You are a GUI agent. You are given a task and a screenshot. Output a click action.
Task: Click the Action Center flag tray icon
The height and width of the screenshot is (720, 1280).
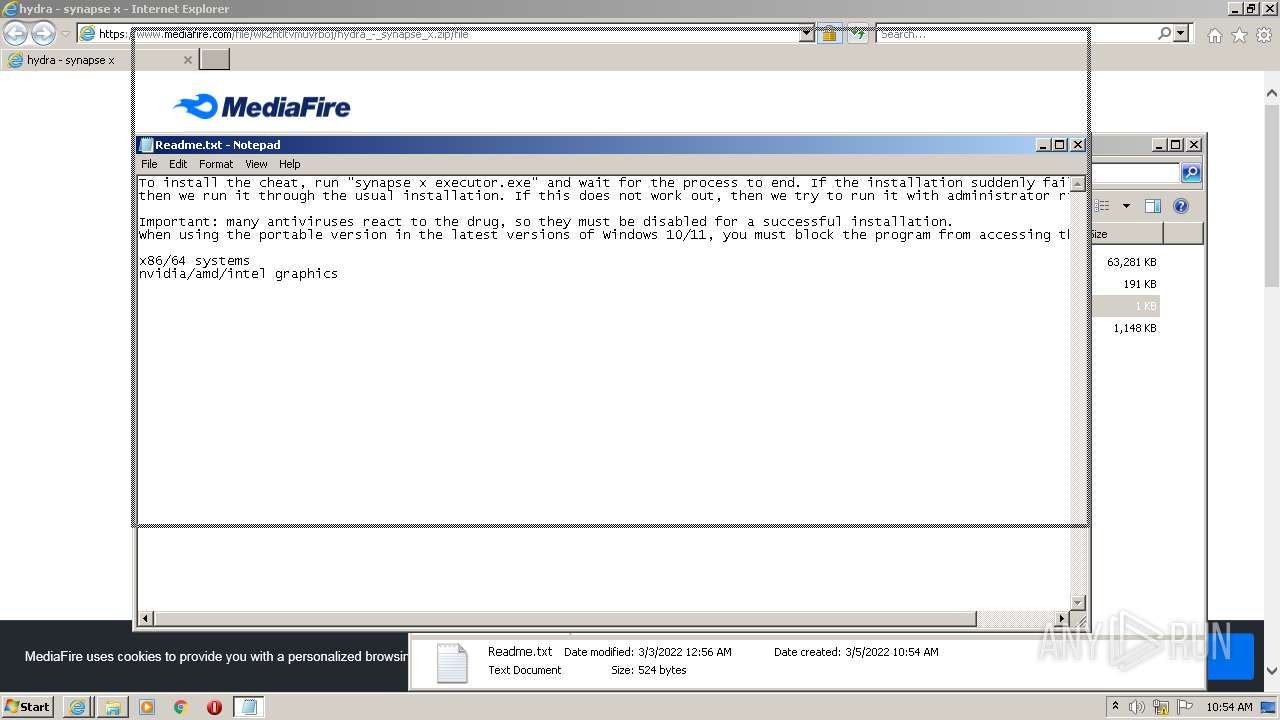pyautogui.click(x=1185, y=707)
